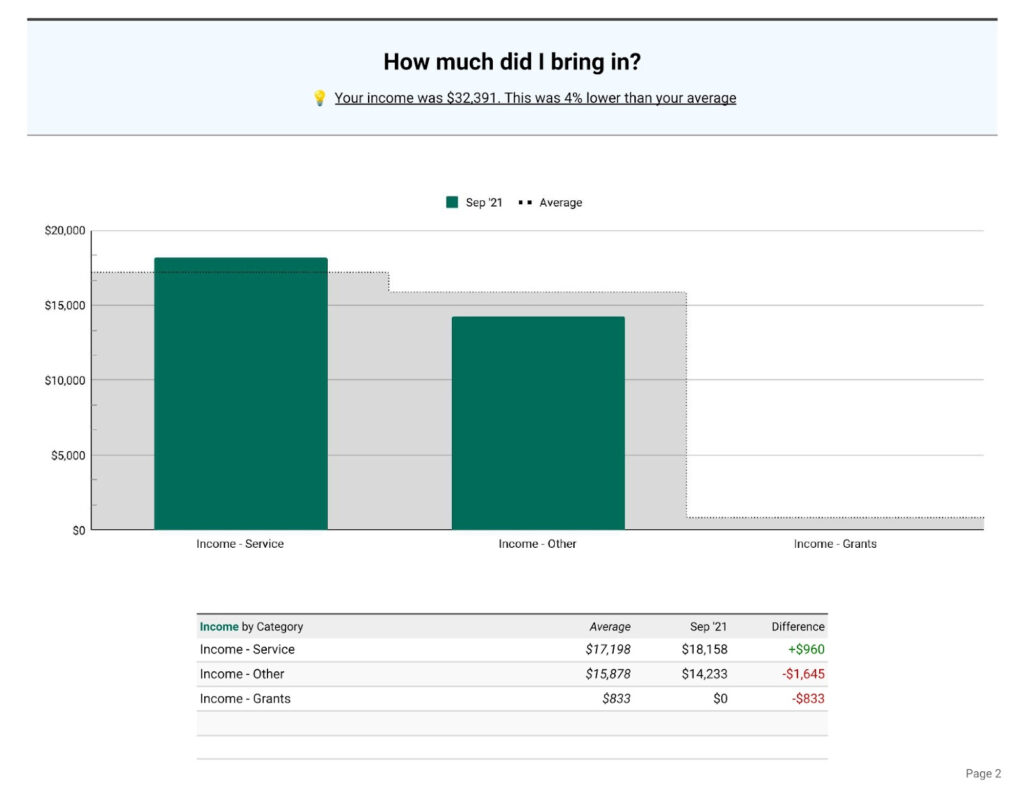Select the Sep '21 column header
This screenshot has height=791, width=1024.
(x=703, y=626)
